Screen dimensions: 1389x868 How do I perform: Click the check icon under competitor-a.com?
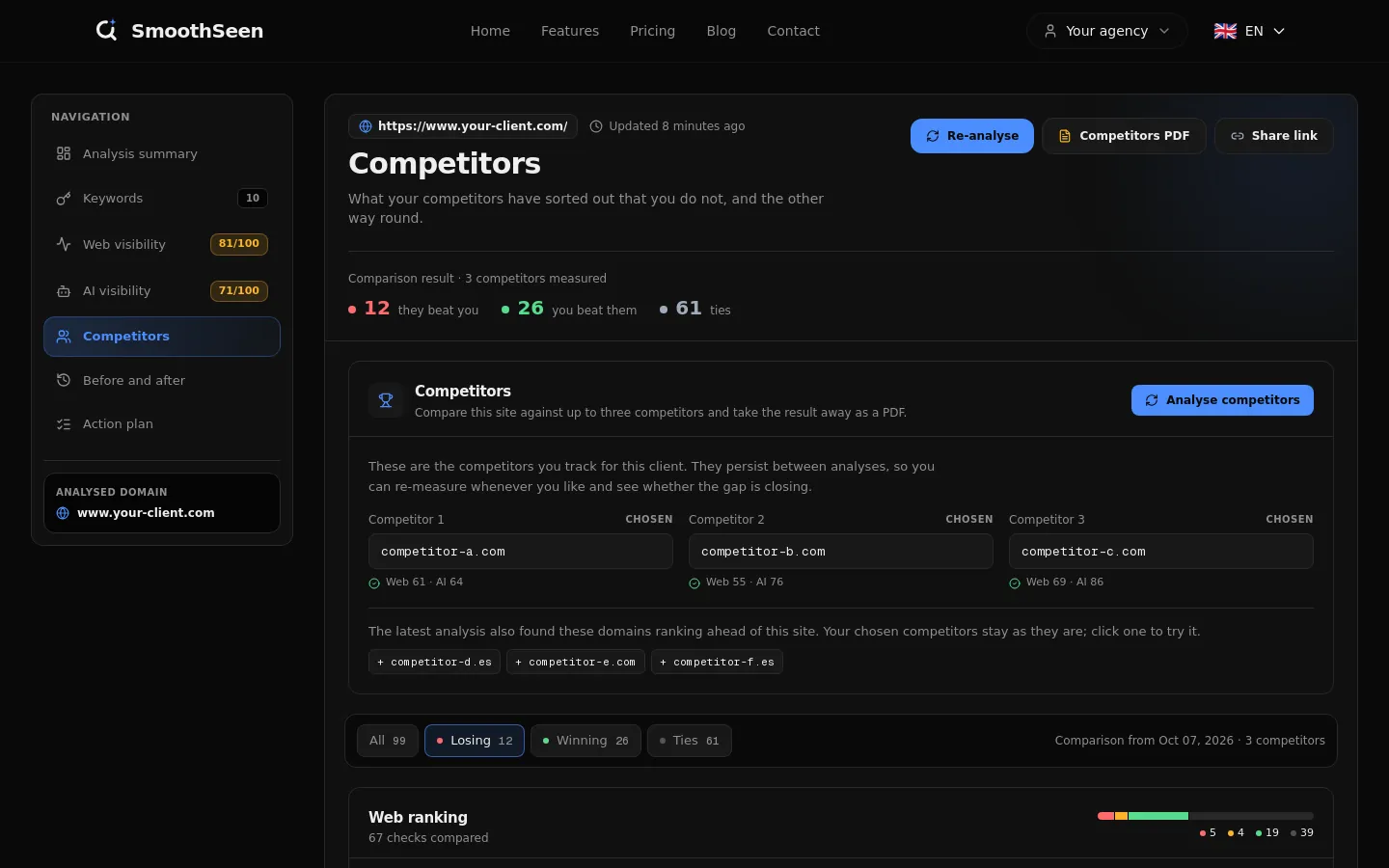tap(374, 583)
